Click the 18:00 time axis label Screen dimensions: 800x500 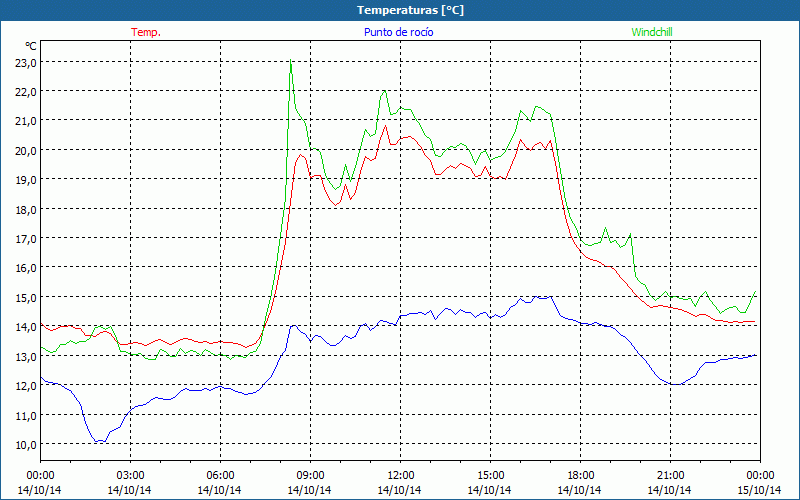(x=580, y=475)
